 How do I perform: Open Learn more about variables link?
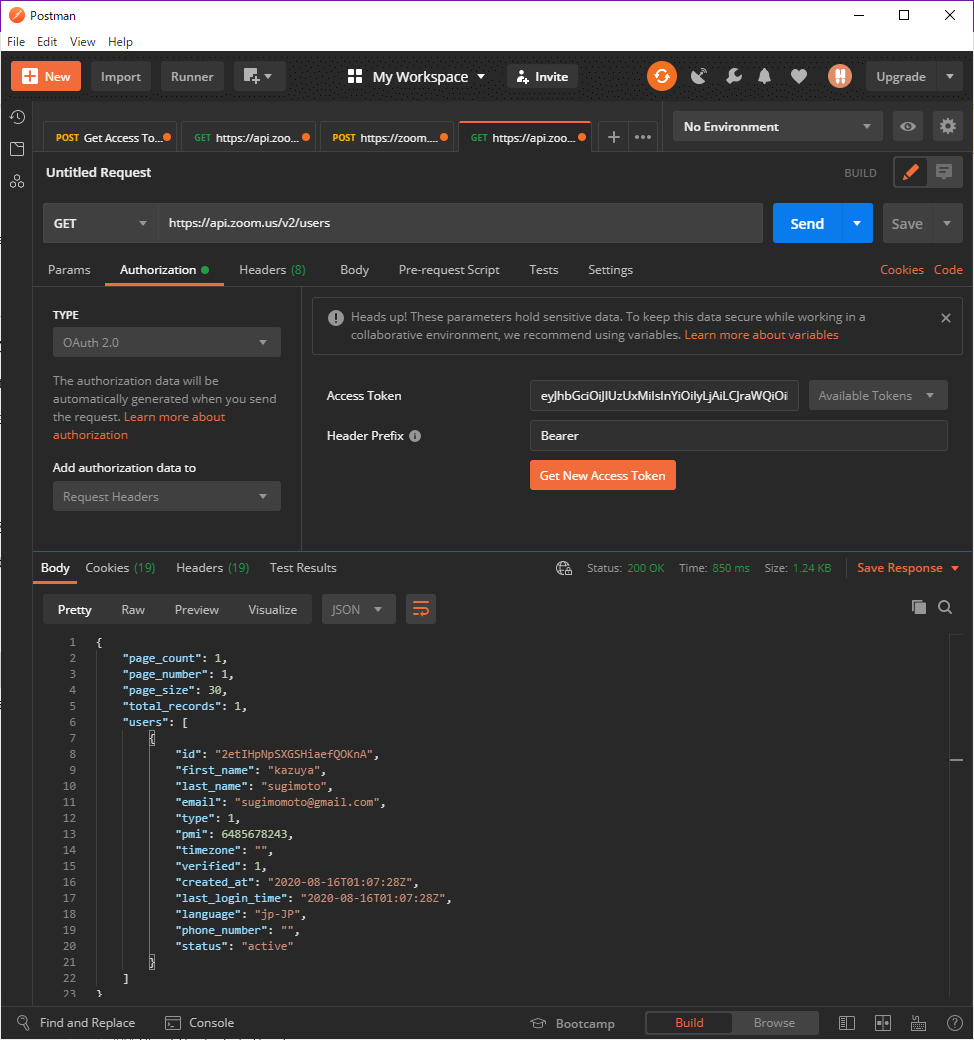(761, 335)
